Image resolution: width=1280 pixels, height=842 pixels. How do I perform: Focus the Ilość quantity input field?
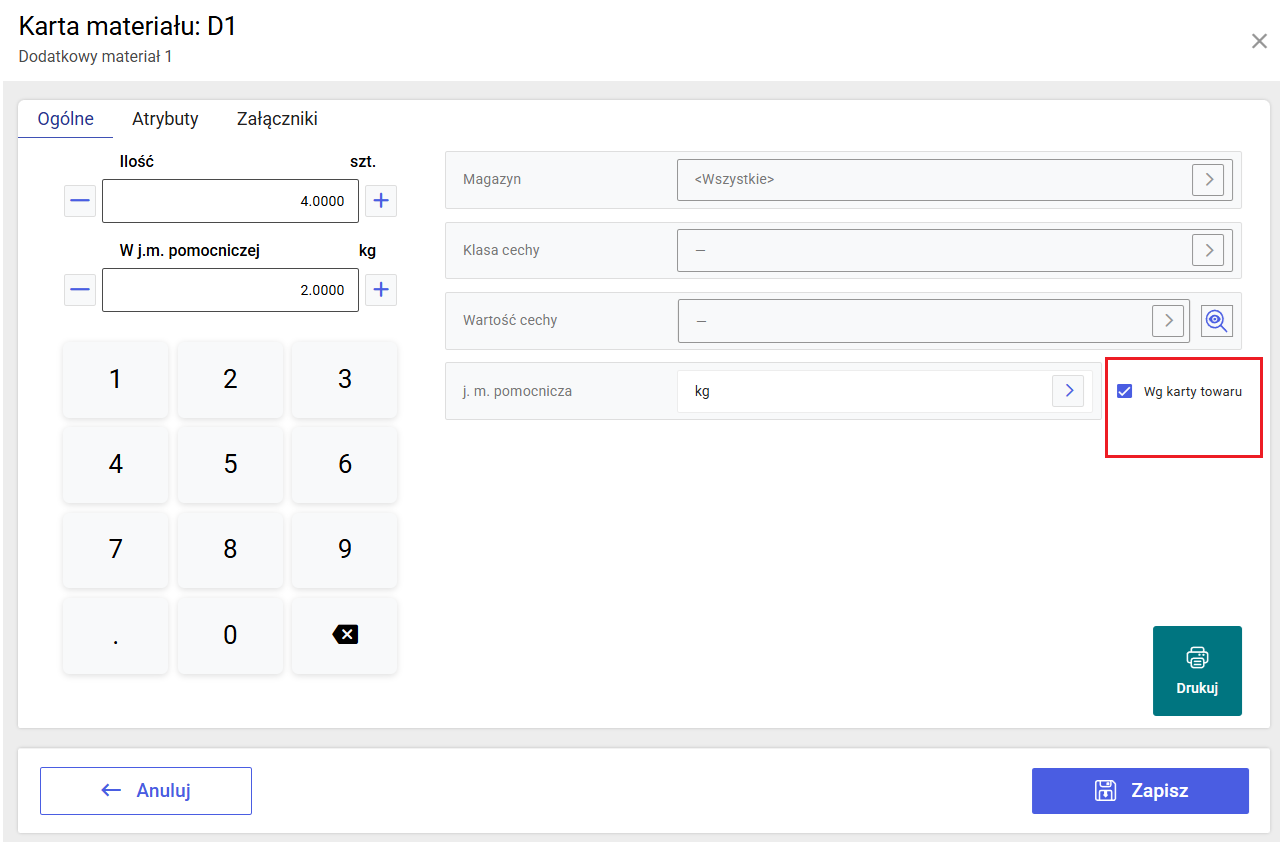click(230, 201)
